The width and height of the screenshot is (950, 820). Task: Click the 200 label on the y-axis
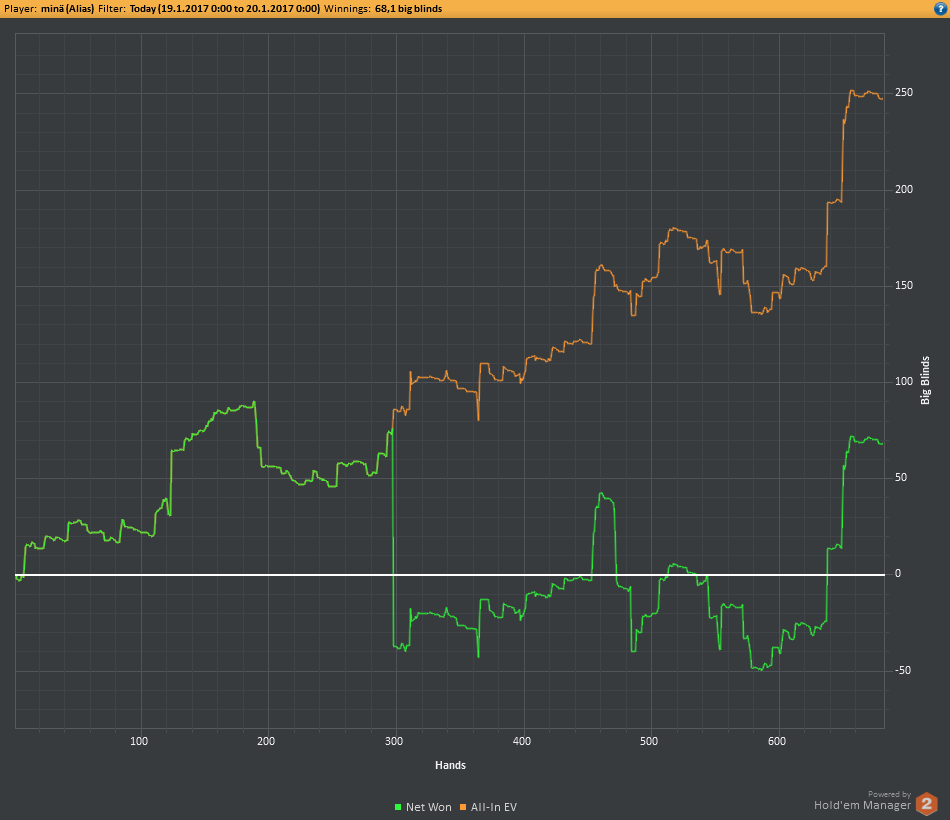point(904,190)
